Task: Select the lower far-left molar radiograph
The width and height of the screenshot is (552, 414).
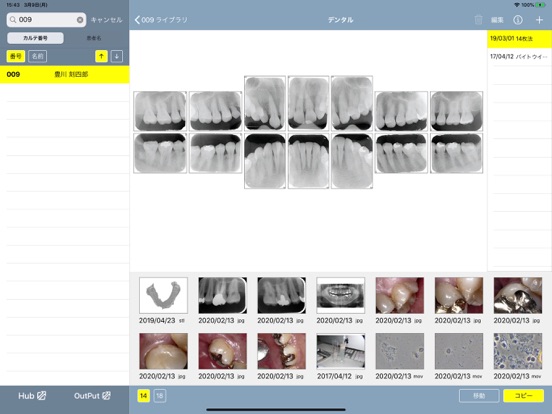Action: tap(160, 153)
